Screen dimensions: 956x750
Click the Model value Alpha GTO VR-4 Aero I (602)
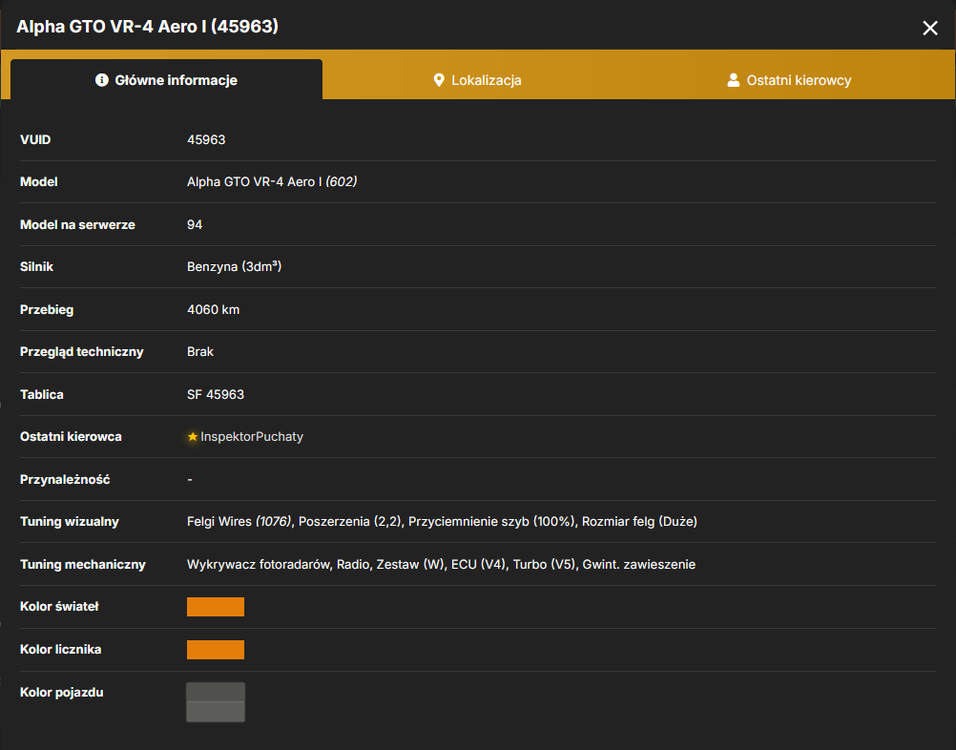[x=272, y=182]
